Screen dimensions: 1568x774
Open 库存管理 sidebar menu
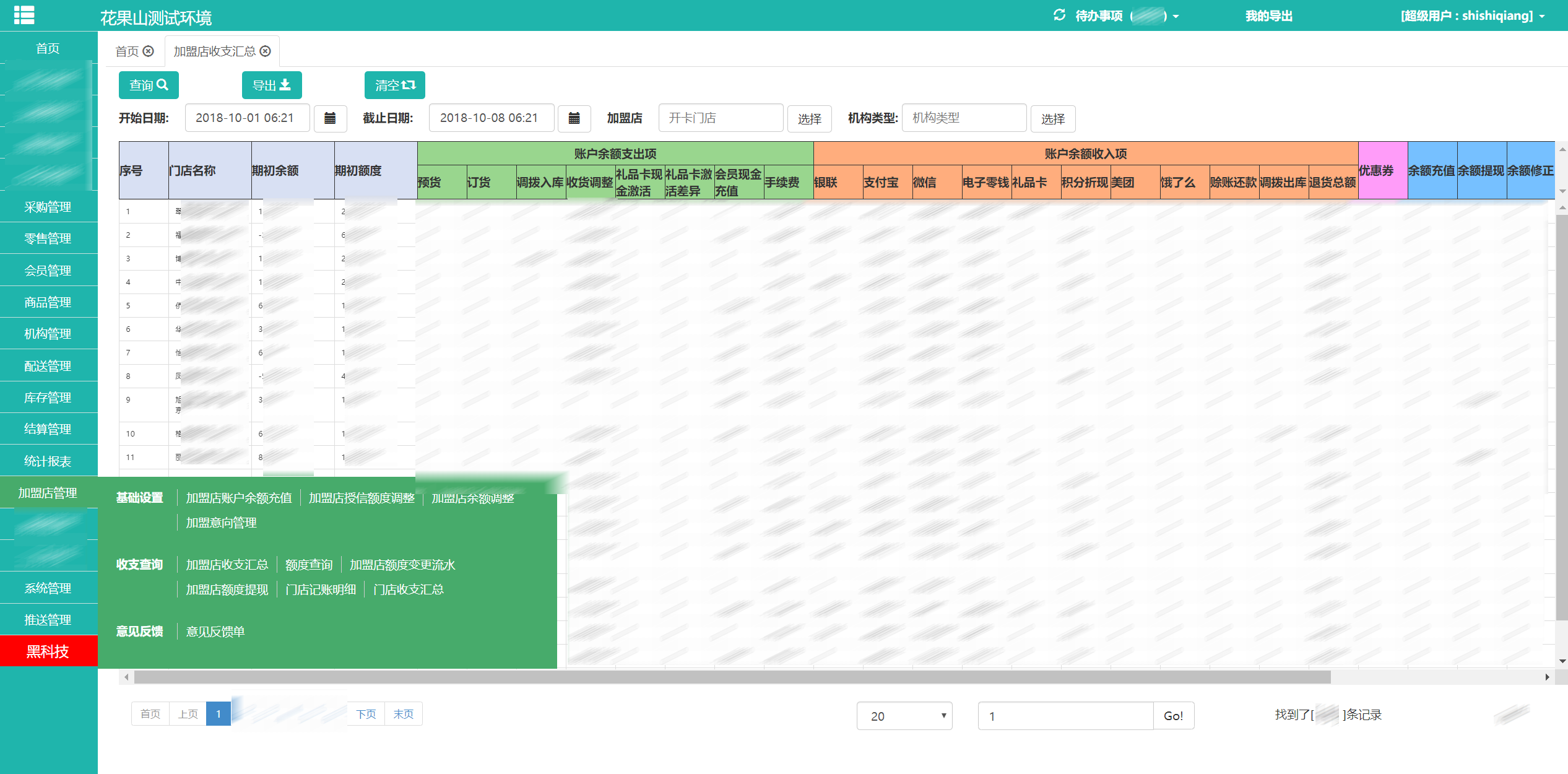[x=48, y=398]
